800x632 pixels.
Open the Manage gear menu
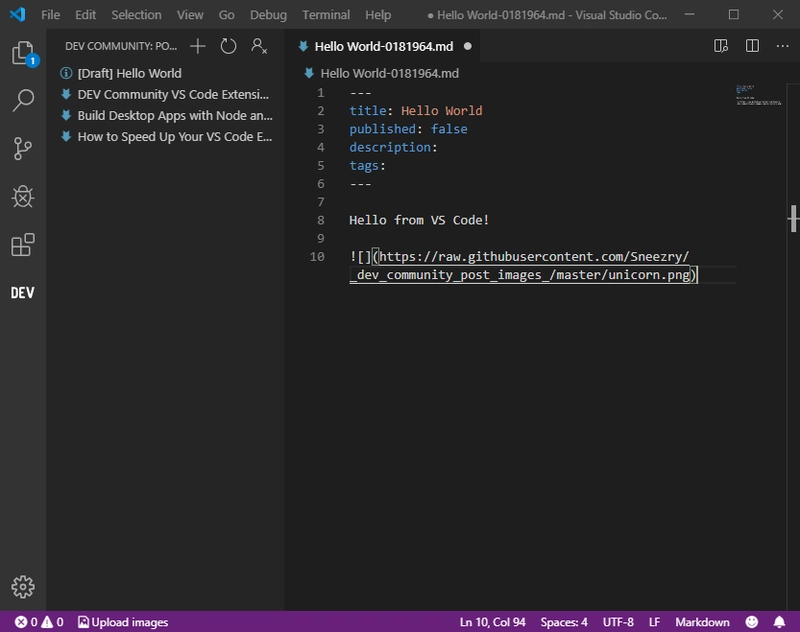[23, 587]
